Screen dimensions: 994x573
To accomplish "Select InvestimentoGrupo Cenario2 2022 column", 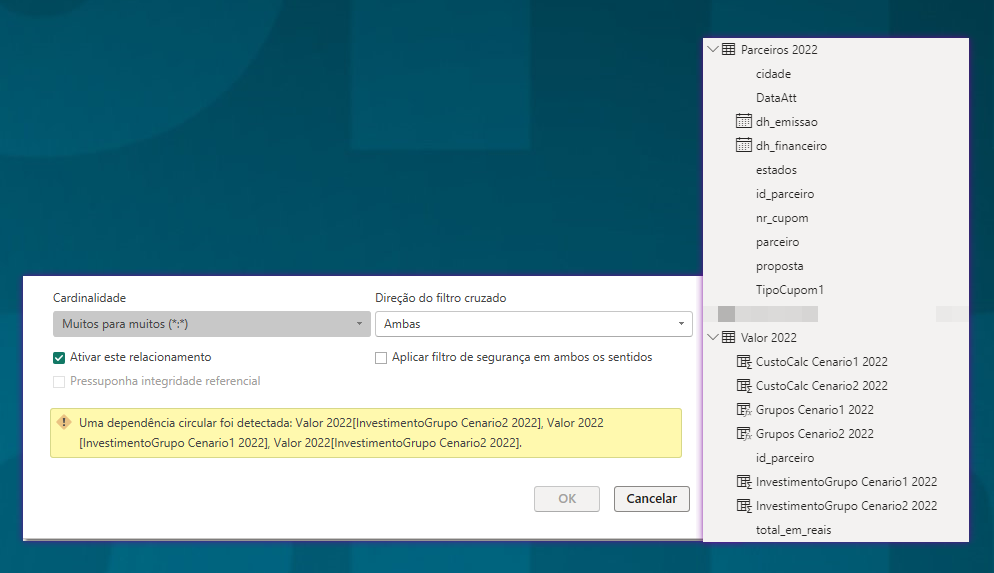I will (846, 506).
